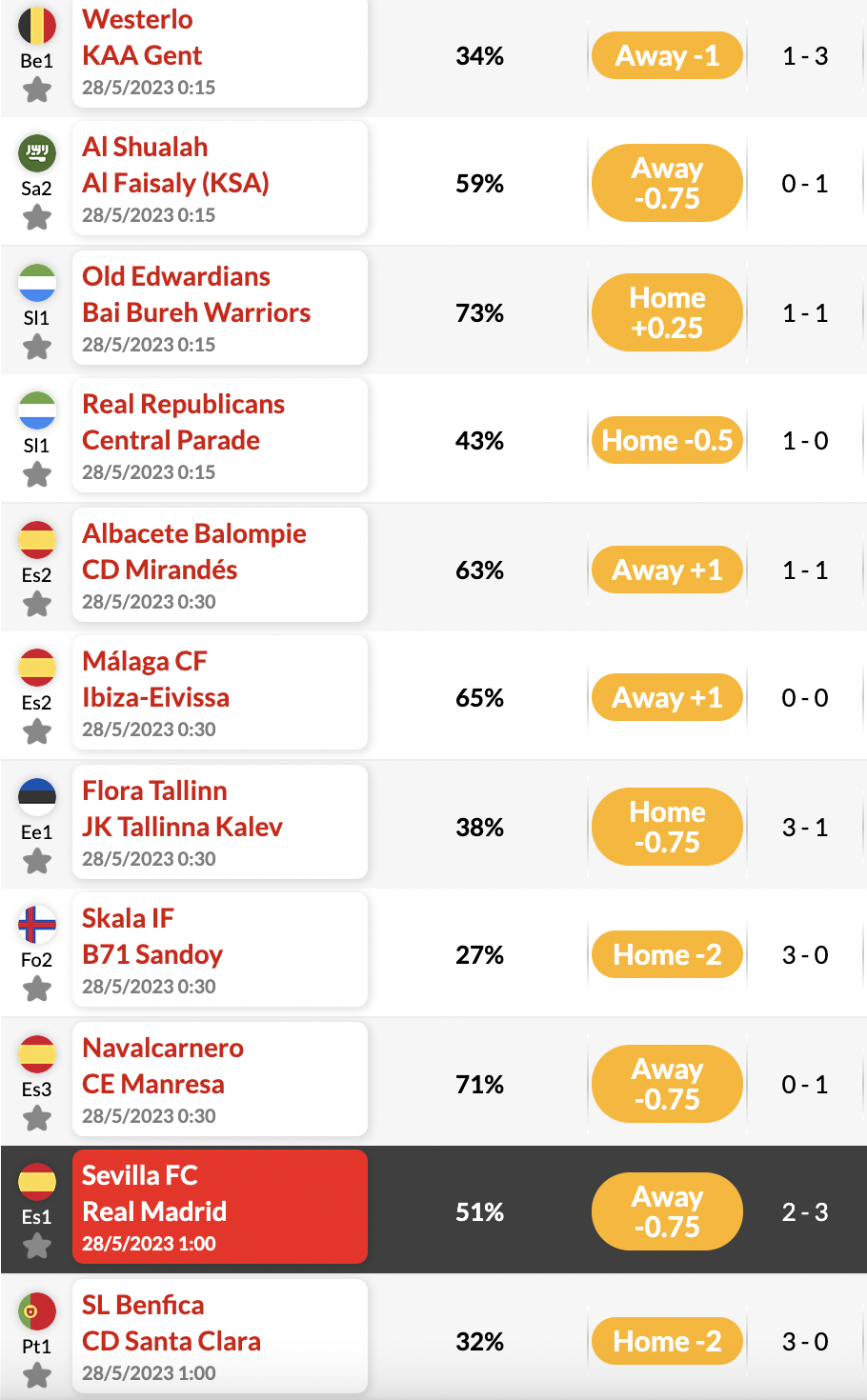The width and height of the screenshot is (867, 1400).
Task: Click the Sierra Leone flag beside Old Edwardians
Action: (x=37, y=282)
